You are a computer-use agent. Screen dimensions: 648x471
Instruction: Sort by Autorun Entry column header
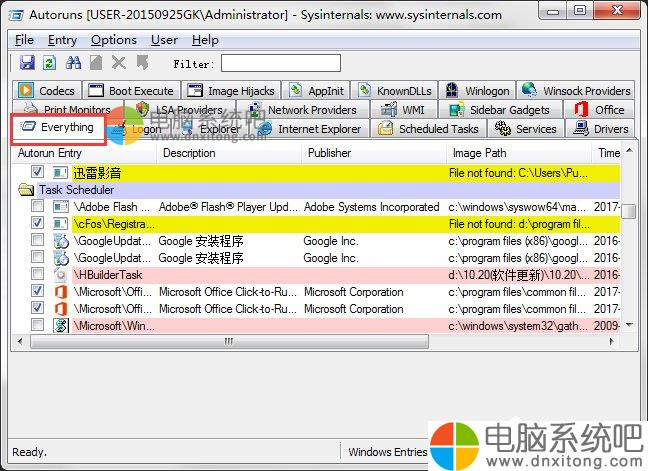coord(84,153)
